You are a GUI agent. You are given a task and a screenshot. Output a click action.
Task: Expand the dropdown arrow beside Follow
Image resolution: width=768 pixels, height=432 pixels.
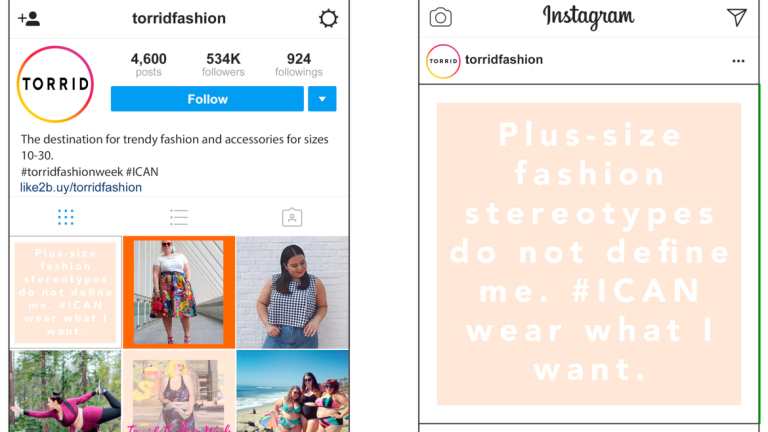322,99
